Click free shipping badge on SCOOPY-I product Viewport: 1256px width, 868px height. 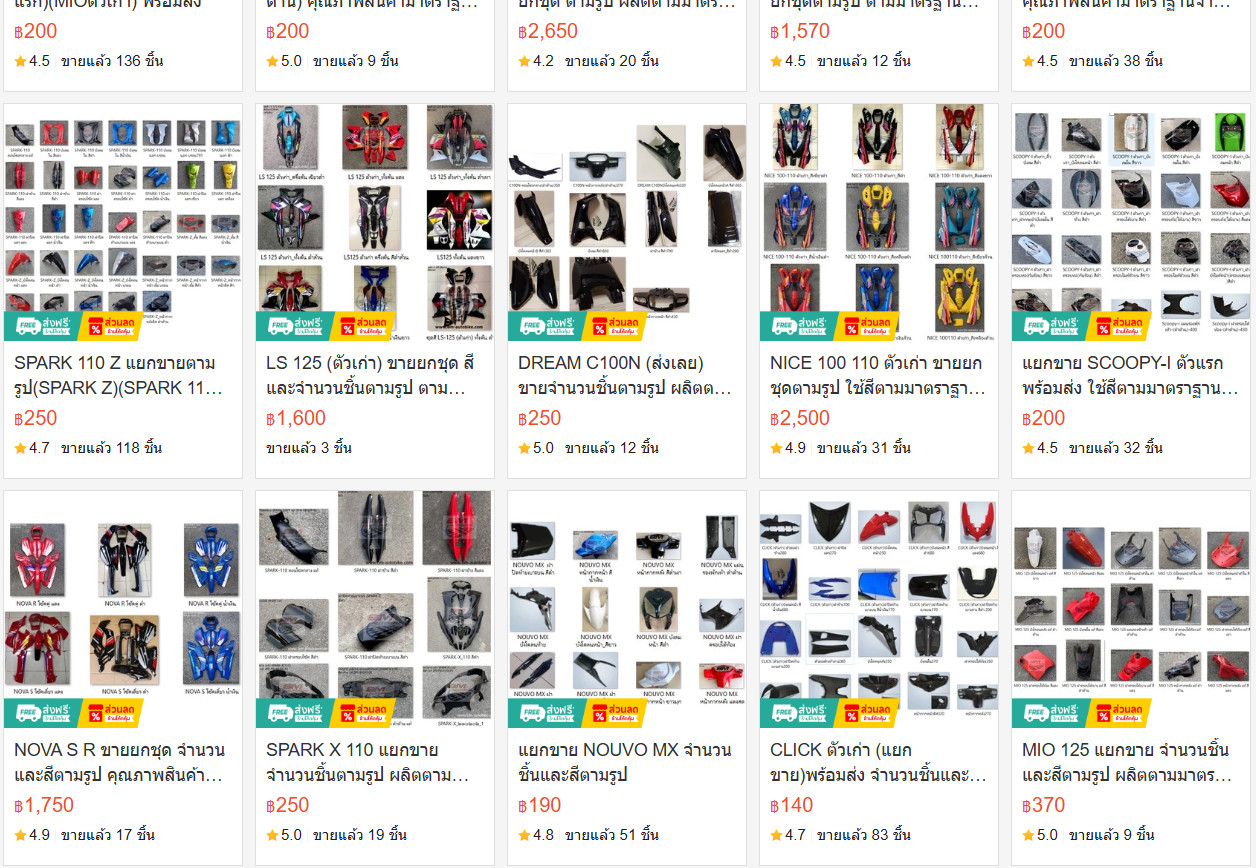[x=1049, y=326]
